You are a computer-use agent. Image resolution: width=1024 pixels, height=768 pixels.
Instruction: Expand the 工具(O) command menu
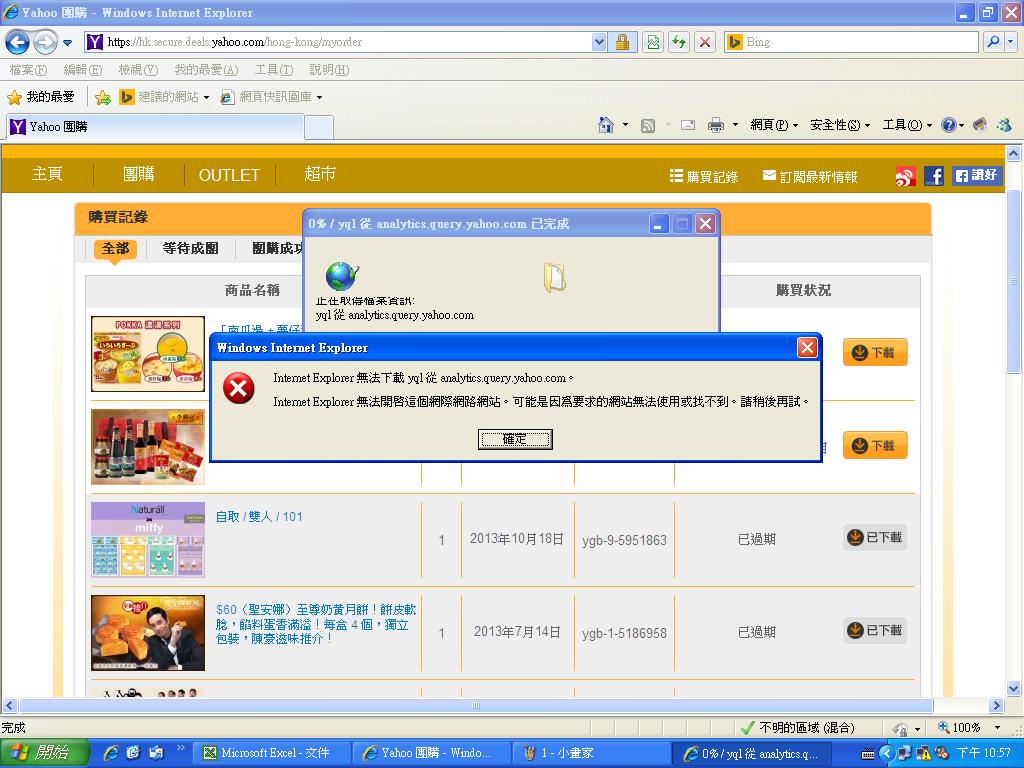(907, 125)
